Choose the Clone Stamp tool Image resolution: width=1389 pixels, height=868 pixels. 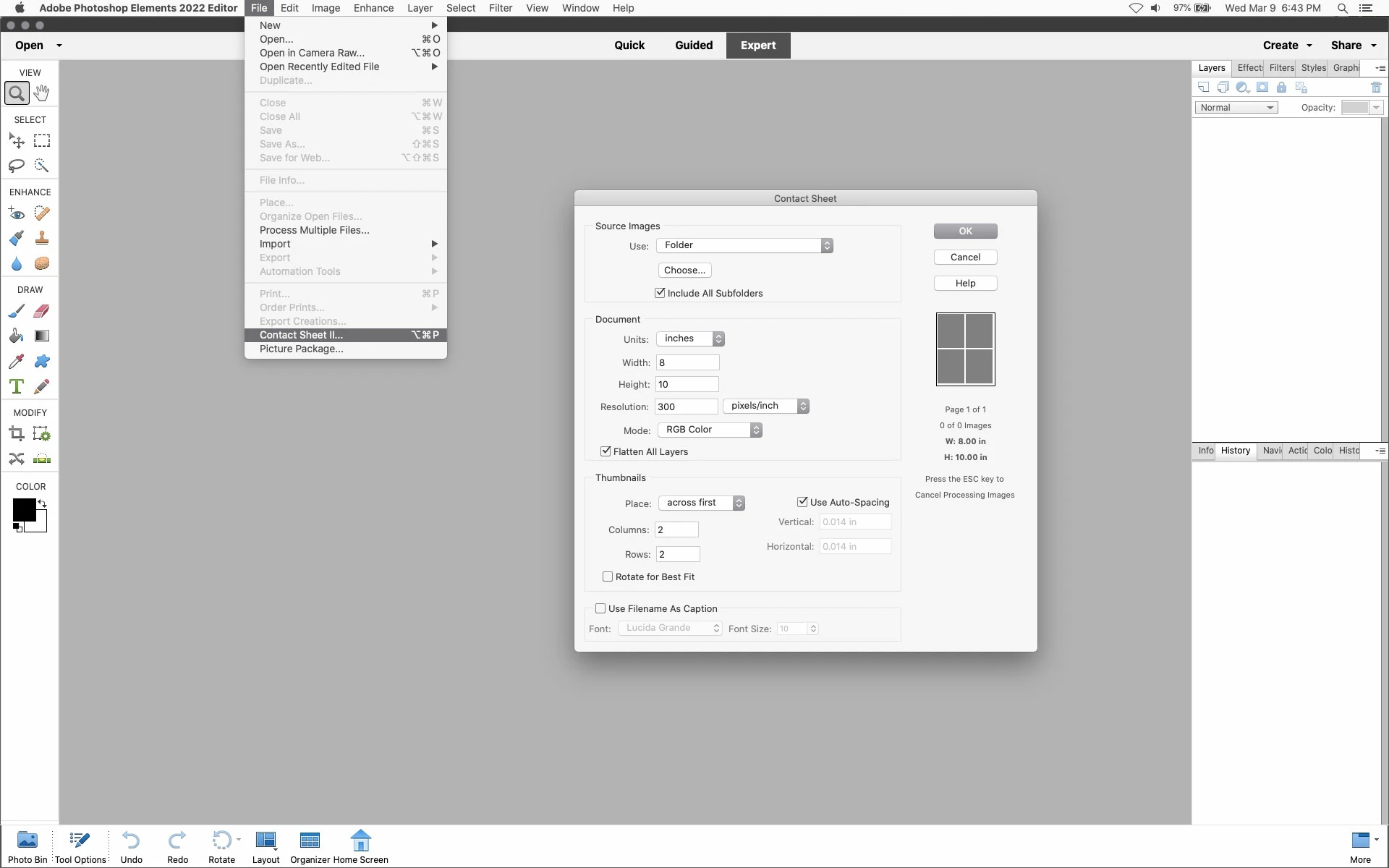(x=42, y=238)
